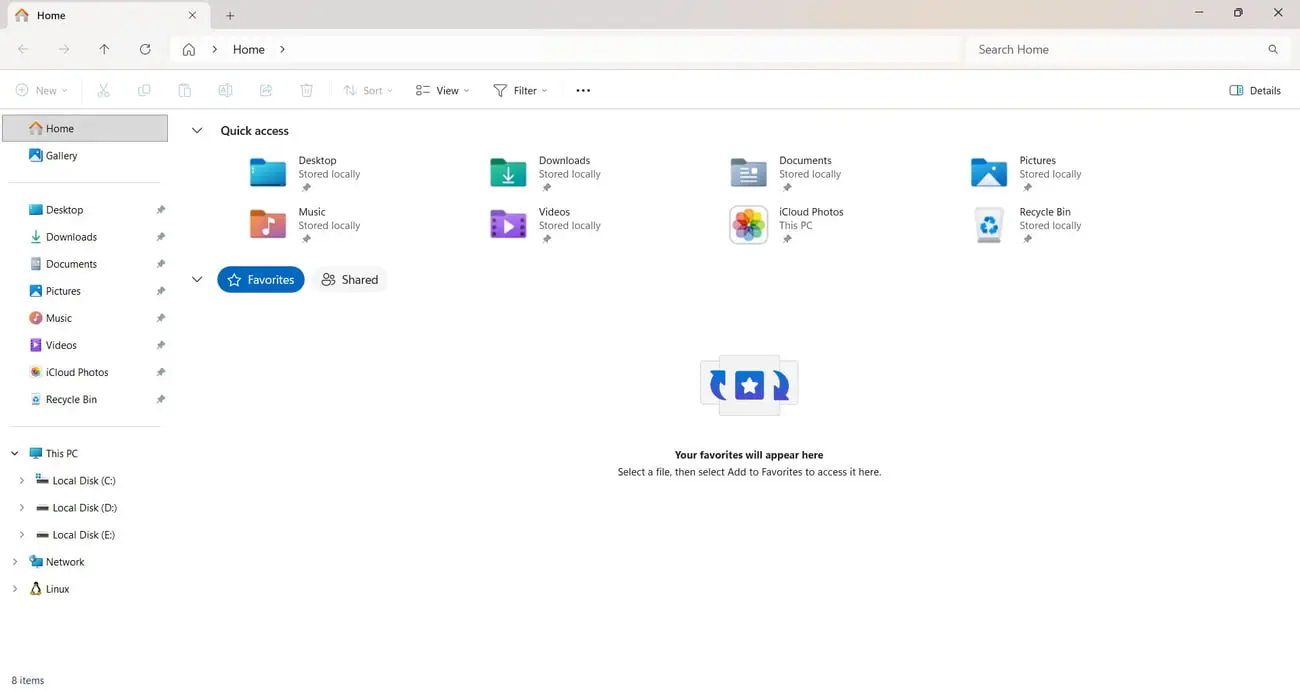The image size is (1300, 691).
Task: Close the Home tab
Action: (x=193, y=15)
